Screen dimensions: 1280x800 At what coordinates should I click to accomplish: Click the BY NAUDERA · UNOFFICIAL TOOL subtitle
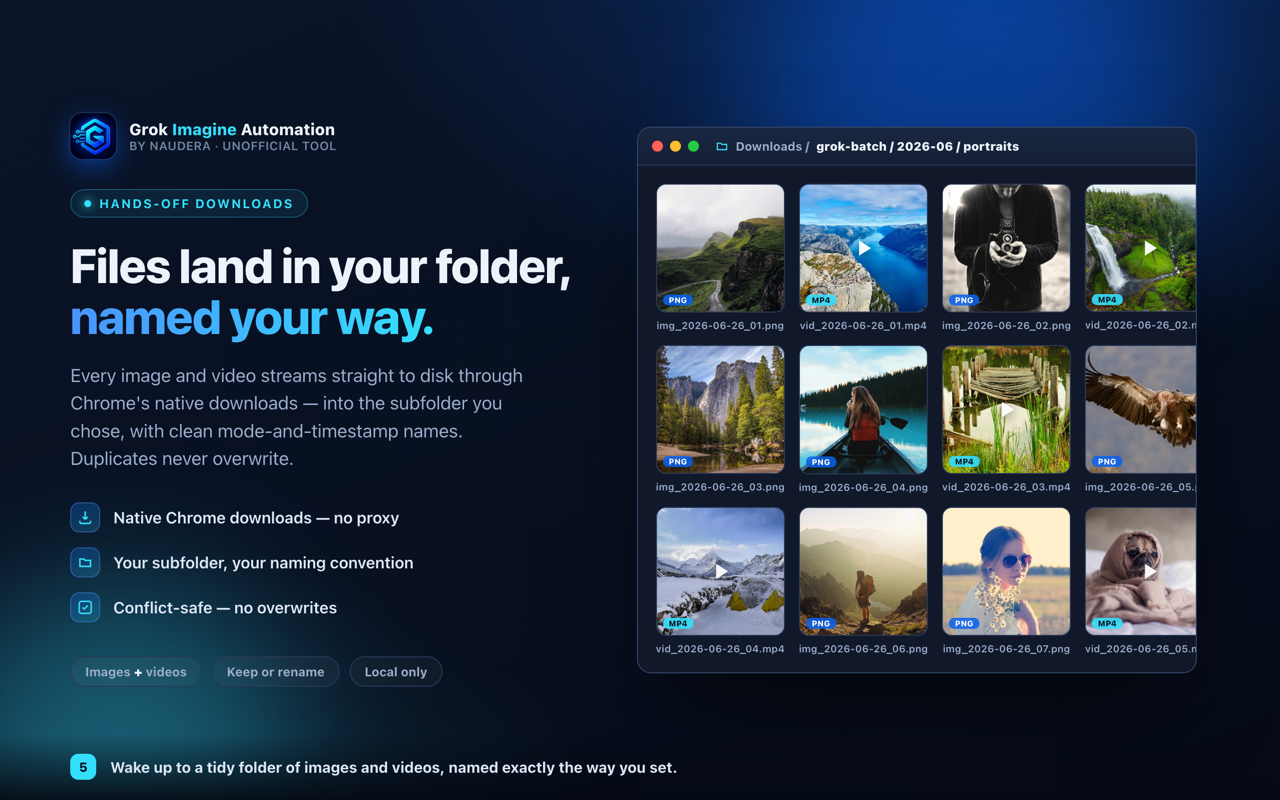(232, 146)
